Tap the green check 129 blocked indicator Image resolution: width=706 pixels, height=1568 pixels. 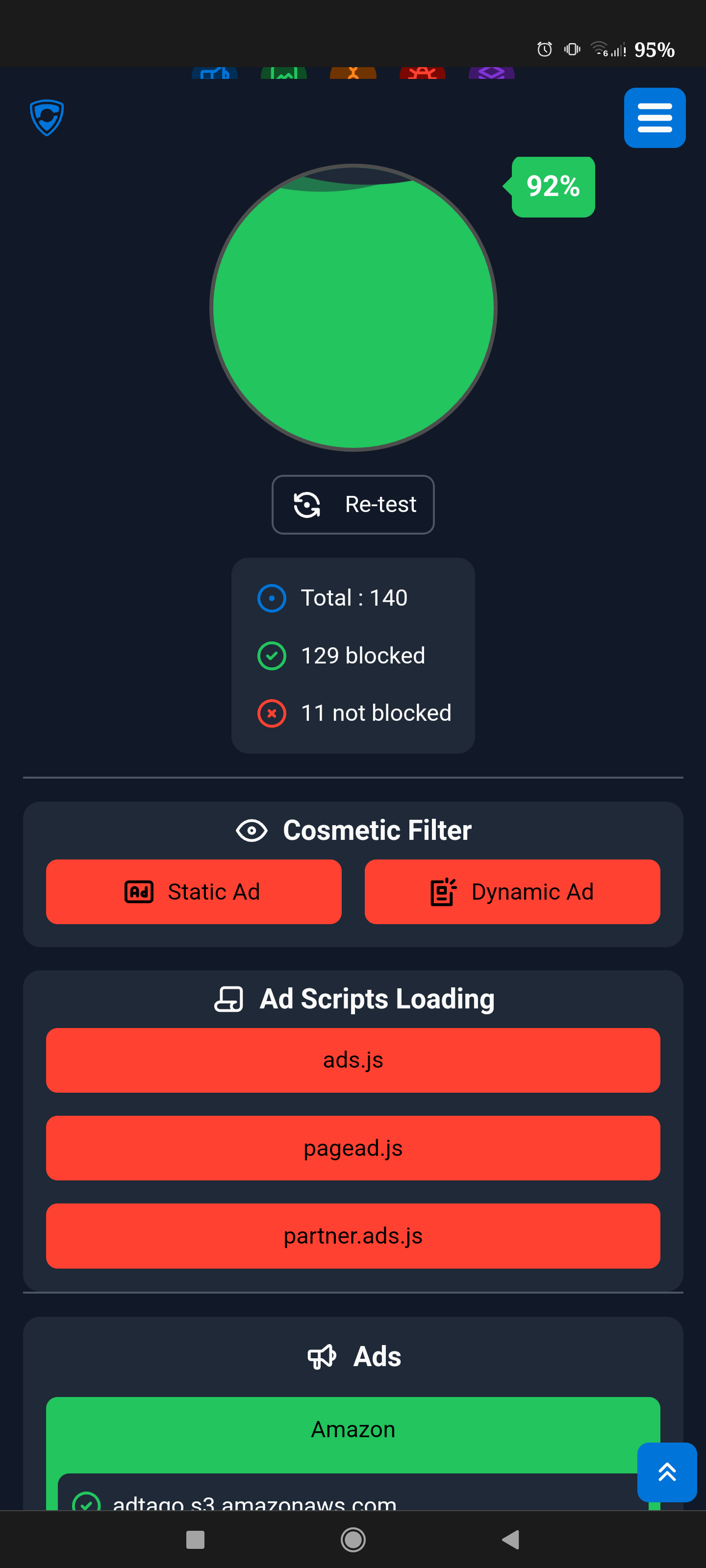(x=272, y=656)
